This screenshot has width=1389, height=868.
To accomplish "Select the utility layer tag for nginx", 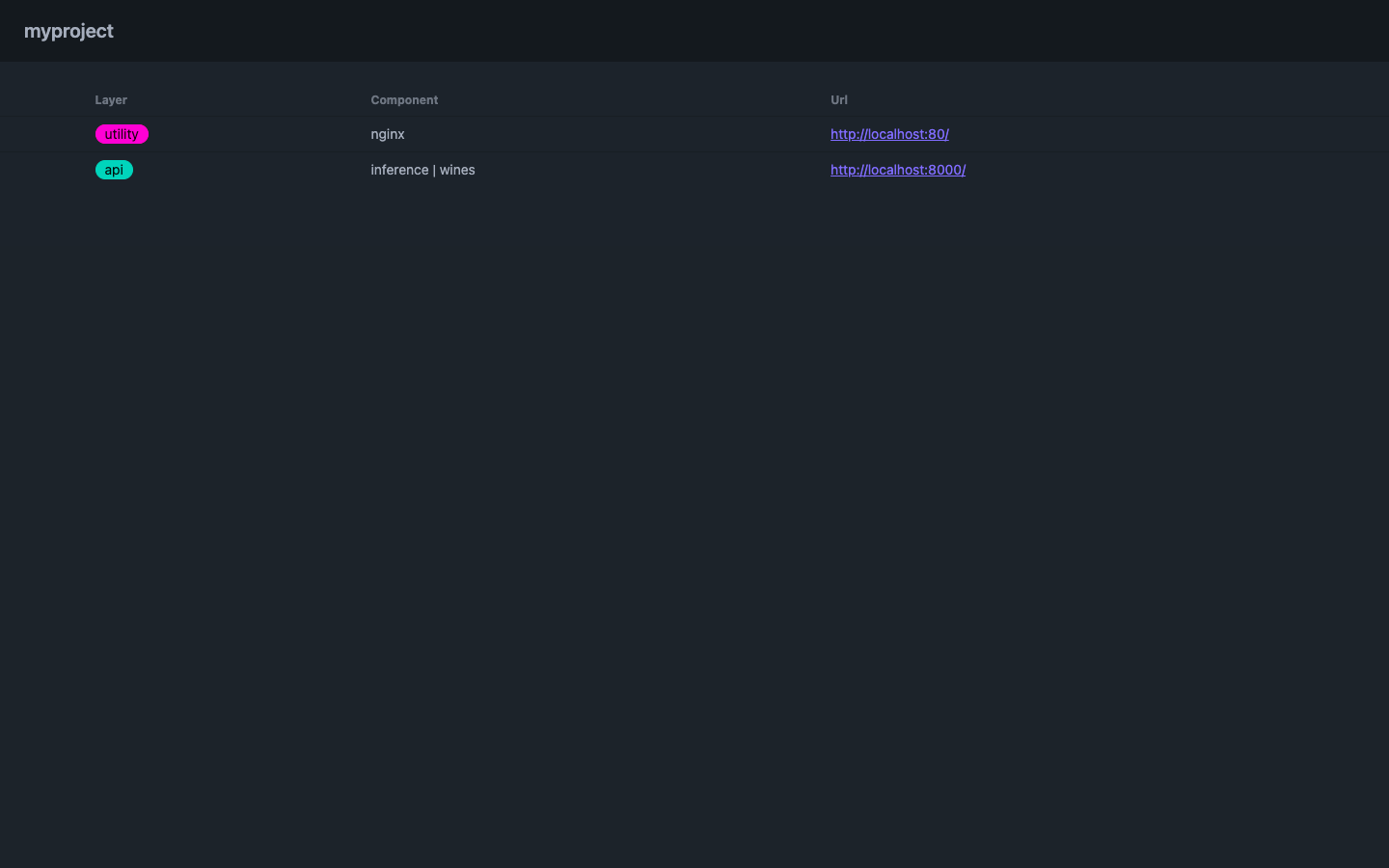I will coord(122,134).
